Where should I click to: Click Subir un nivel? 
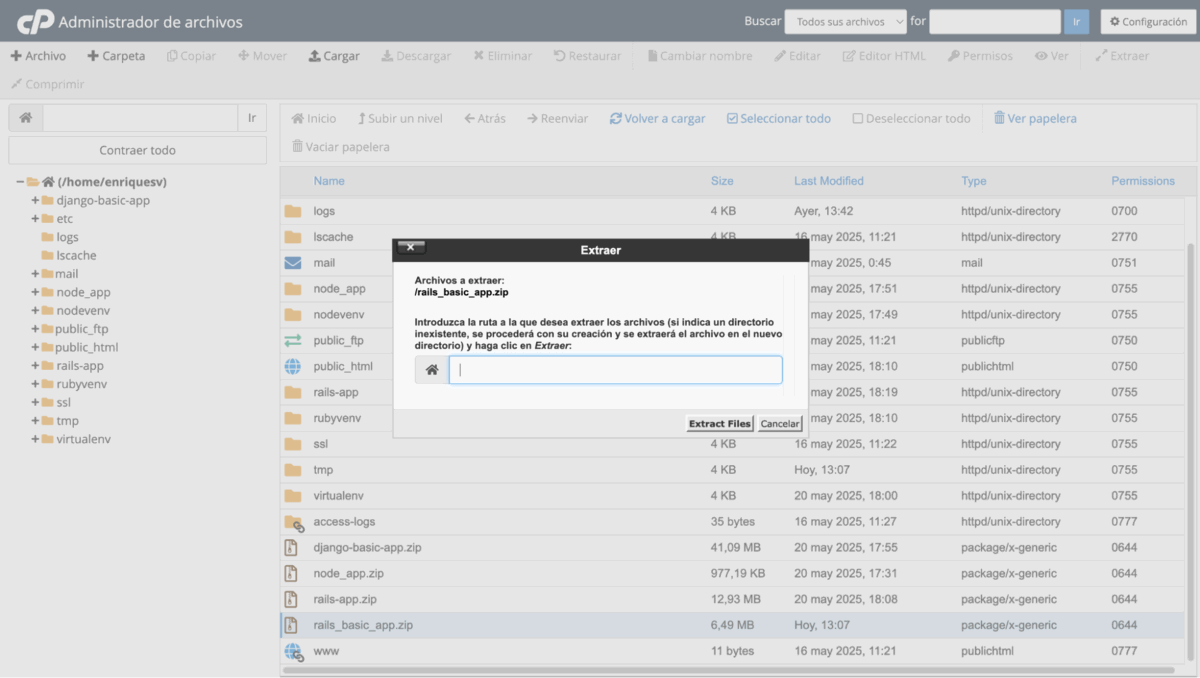coord(400,118)
